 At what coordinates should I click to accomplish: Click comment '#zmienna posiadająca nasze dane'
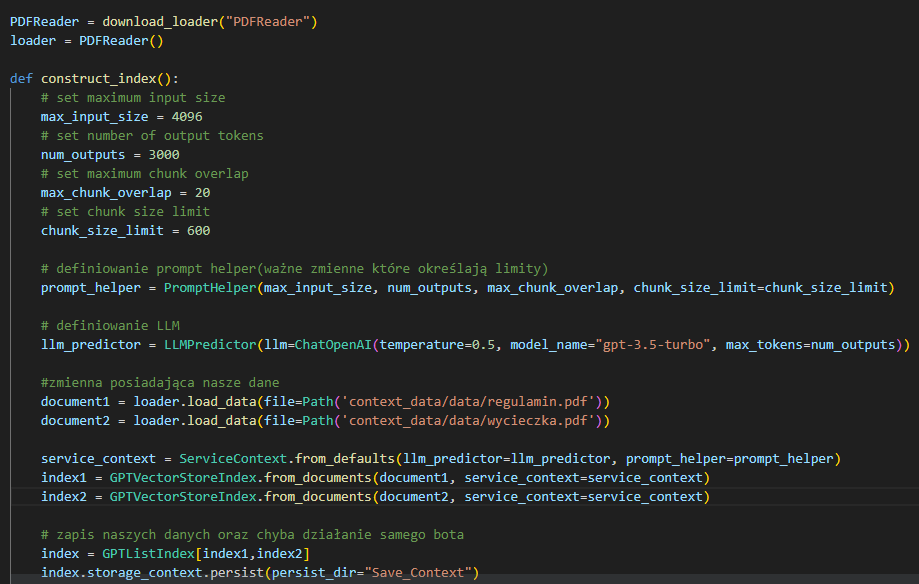[x=160, y=383]
